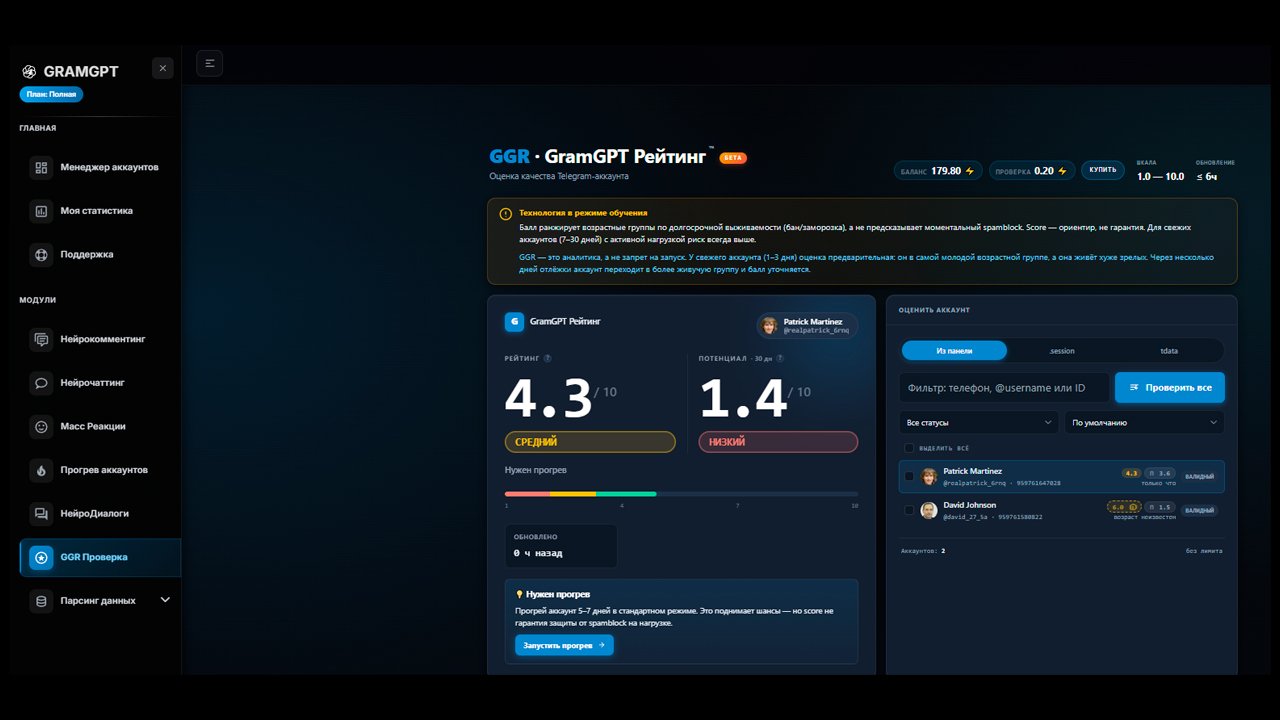Click Валидный status badge of David Johnson
This screenshot has height=720, width=1280.
[x=1200, y=510]
